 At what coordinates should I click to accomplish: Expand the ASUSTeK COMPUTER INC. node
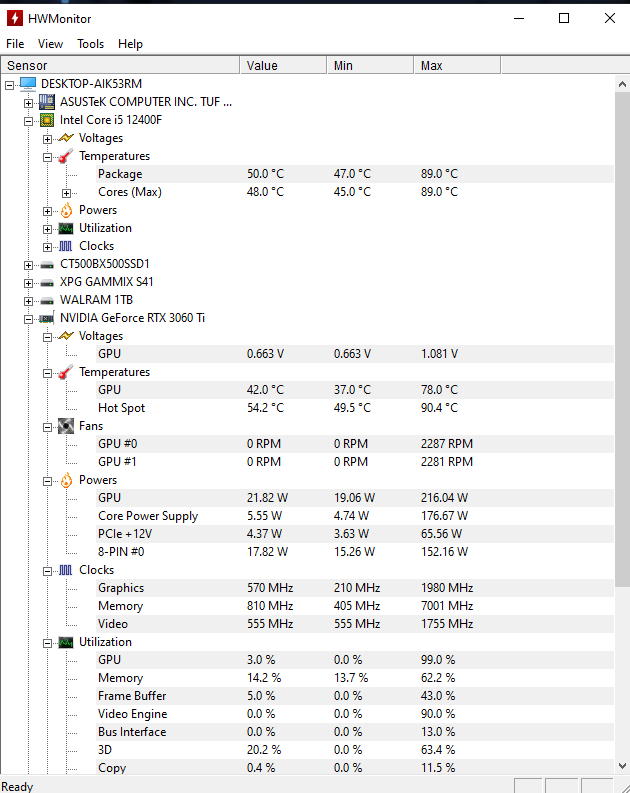28,103
